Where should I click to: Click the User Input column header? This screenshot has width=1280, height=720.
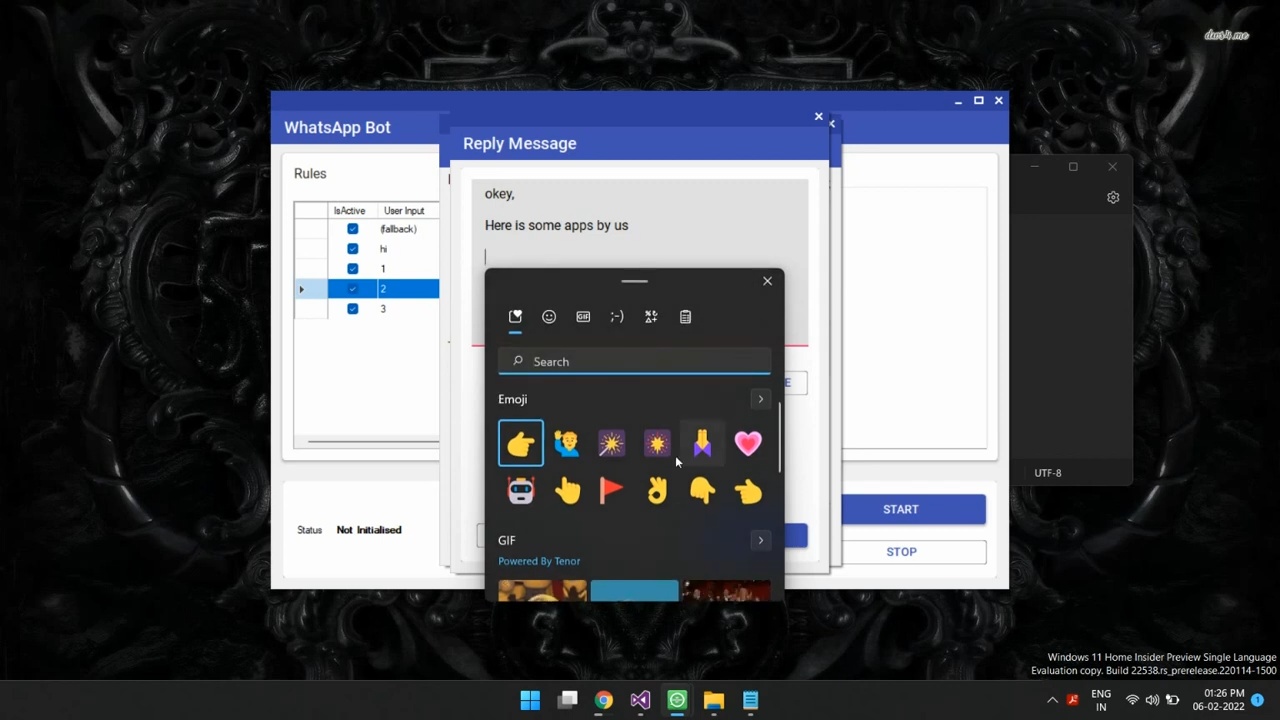(x=407, y=210)
